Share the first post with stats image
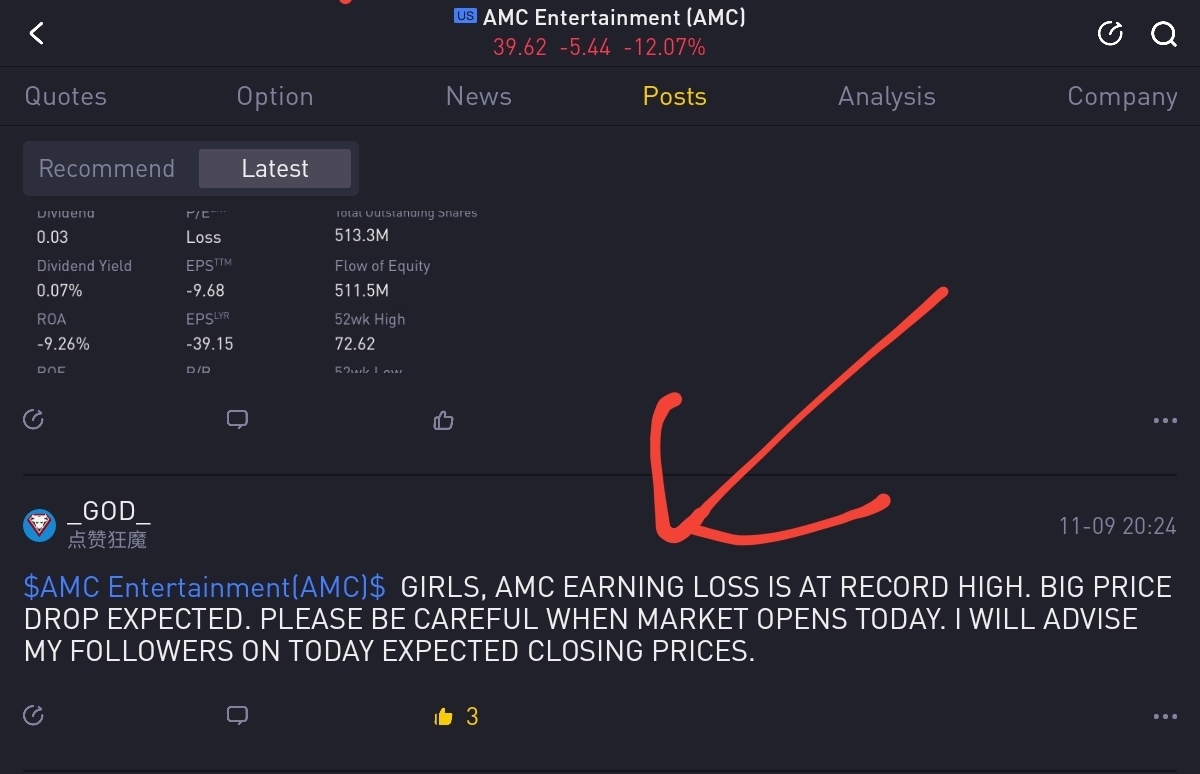This screenshot has height=774, width=1200. [x=34, y=420]
